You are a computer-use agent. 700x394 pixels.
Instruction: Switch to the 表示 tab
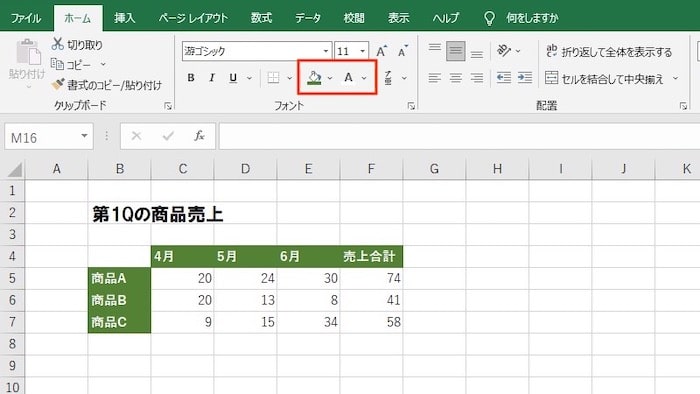[399, 18]
